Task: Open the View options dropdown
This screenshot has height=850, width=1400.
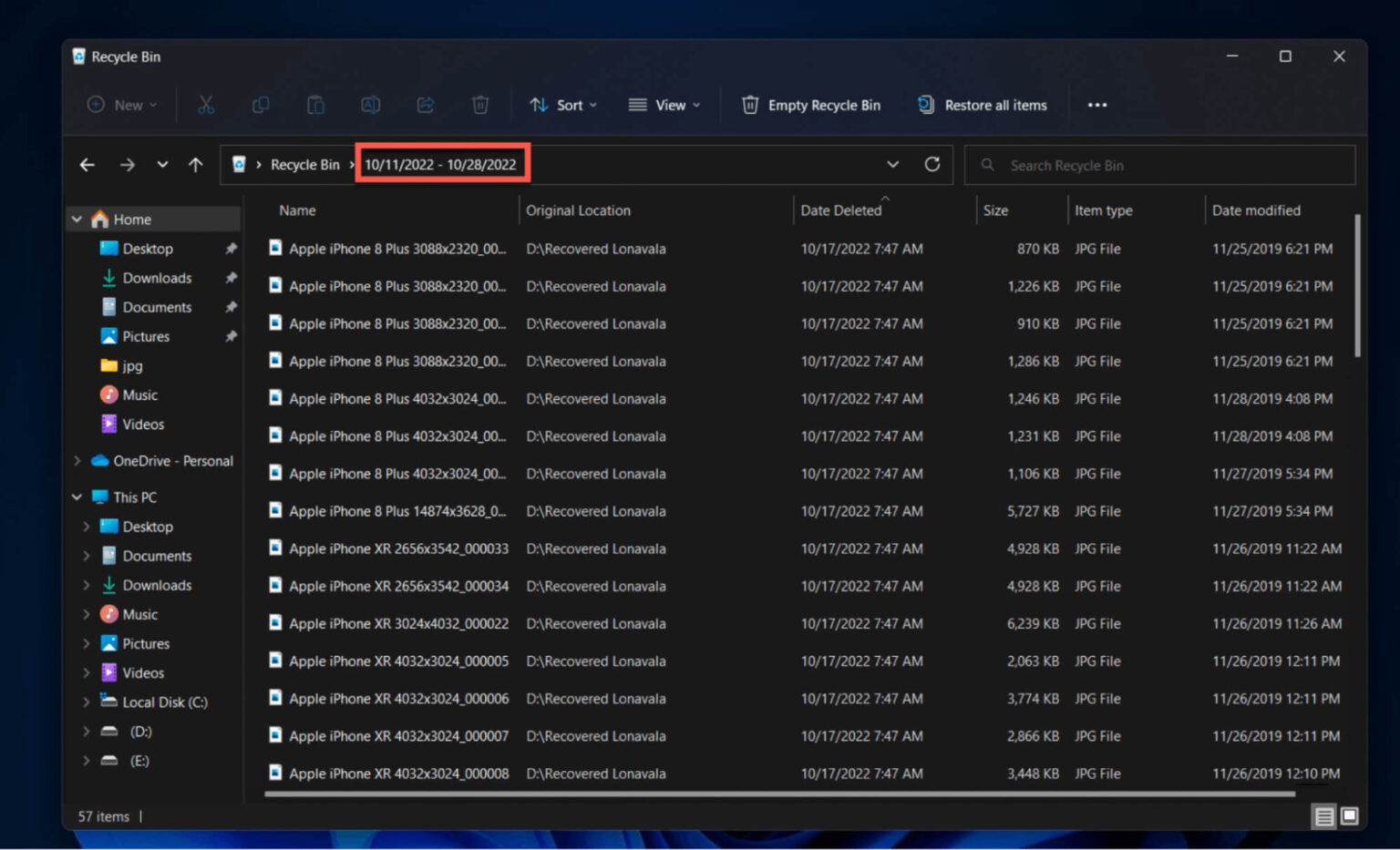Action: click(664, 105)
